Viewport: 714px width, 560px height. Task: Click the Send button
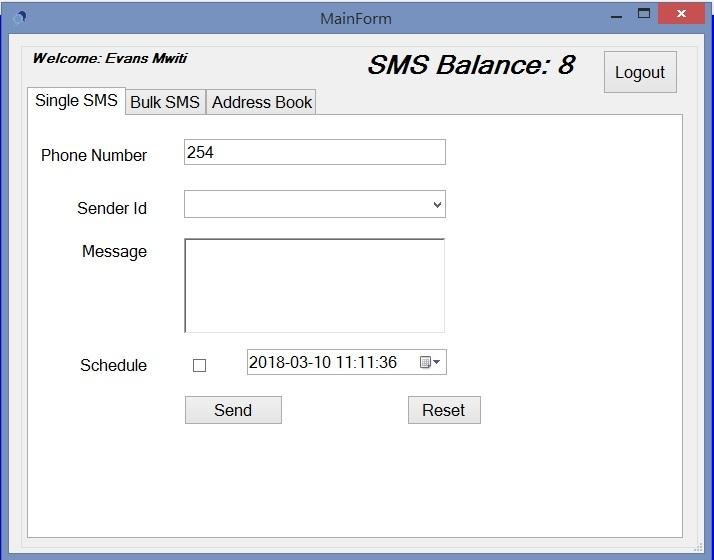[233, 410]
